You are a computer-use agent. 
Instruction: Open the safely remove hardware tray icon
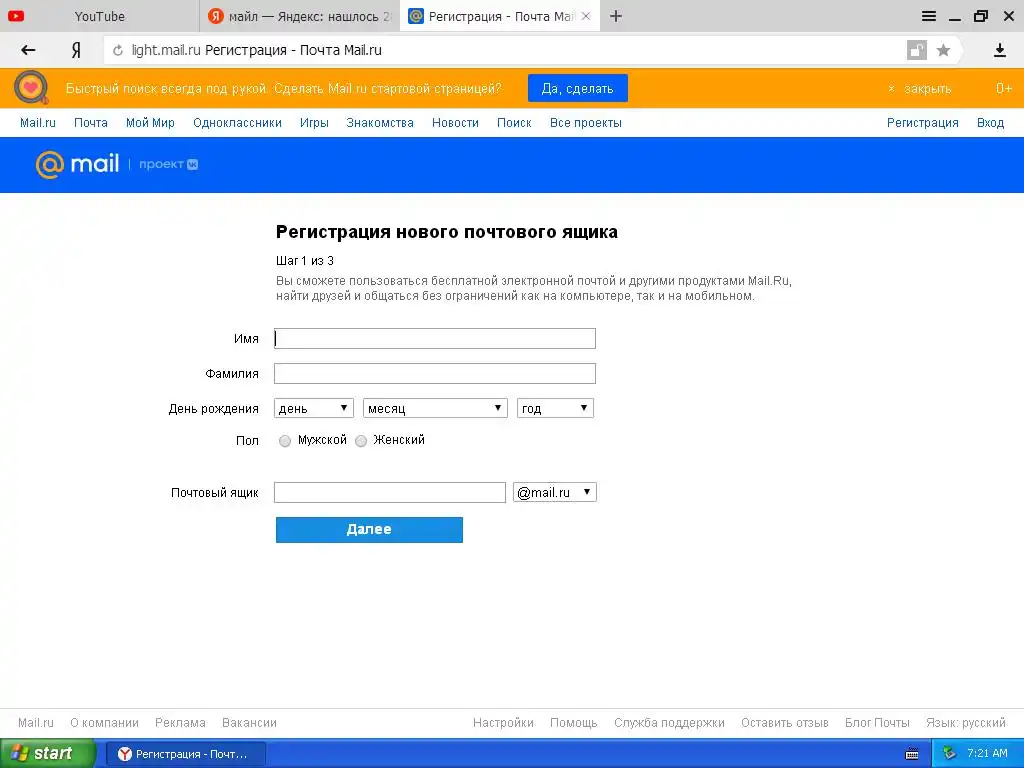click(x=949, y=754)
